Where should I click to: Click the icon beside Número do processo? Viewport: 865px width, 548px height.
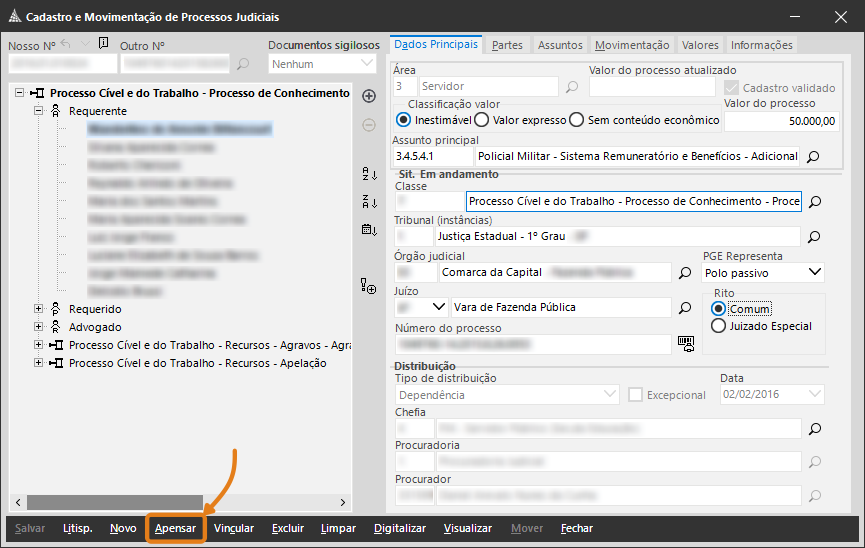click(686, 343)
